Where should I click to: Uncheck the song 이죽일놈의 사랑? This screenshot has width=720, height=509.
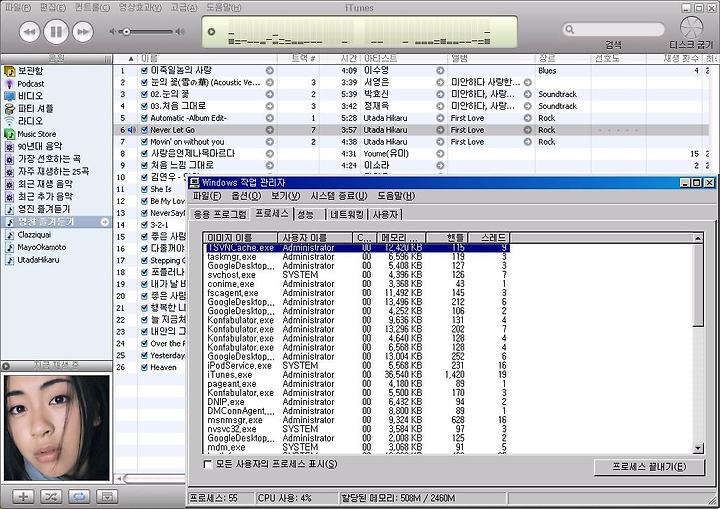click(x=144, y=70)
